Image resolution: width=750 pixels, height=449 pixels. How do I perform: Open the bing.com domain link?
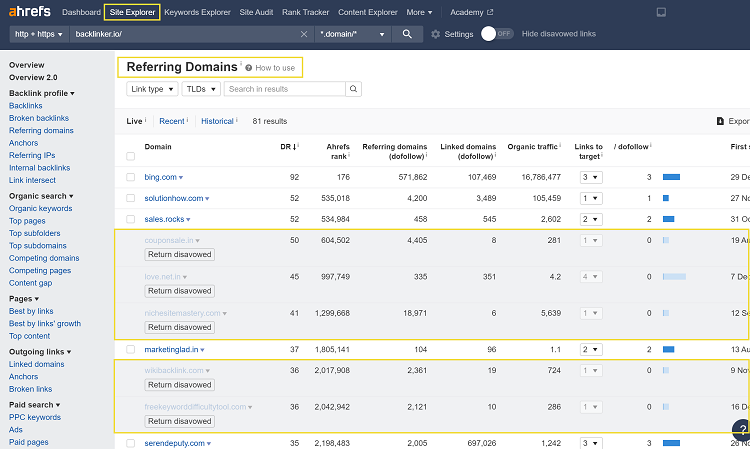click(161, 177)
